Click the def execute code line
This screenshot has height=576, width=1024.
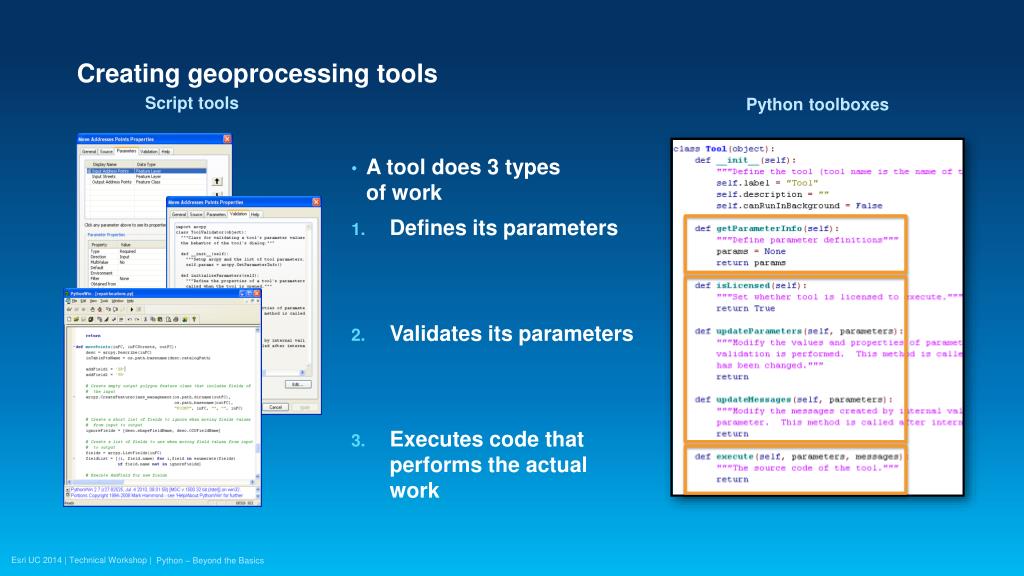[x=799, y=456]
